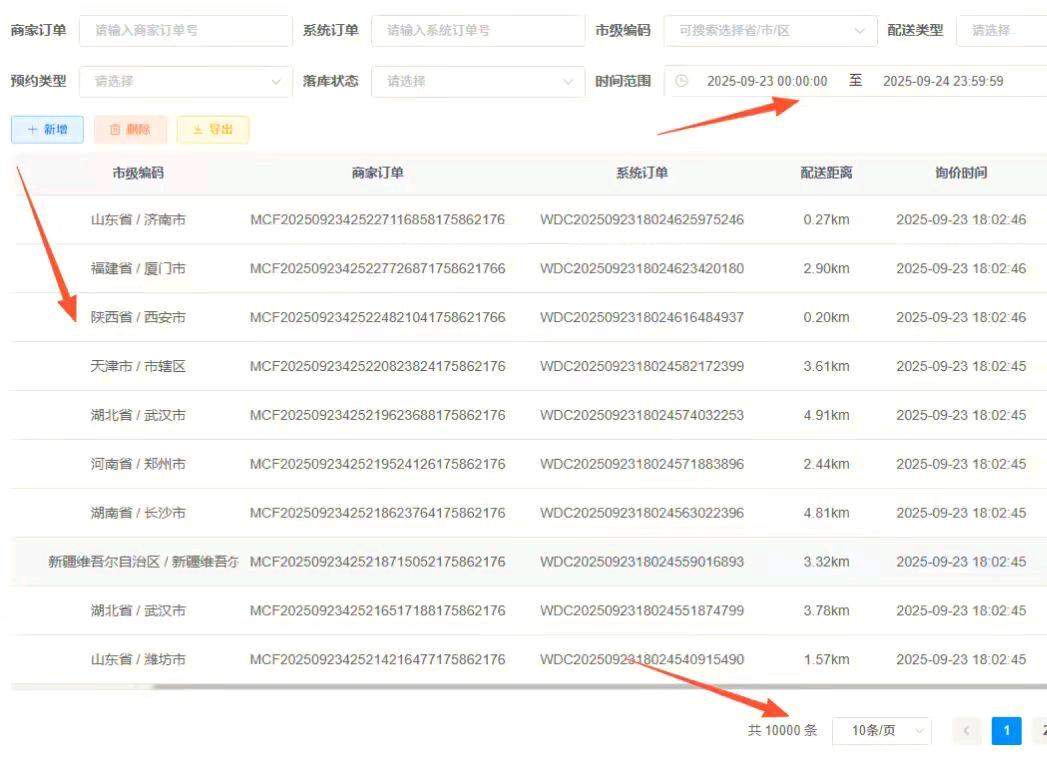This screenshot has height=757, width=1047.
Task: Click the 删除 (delete) button
Action: [x=130, y=129]
